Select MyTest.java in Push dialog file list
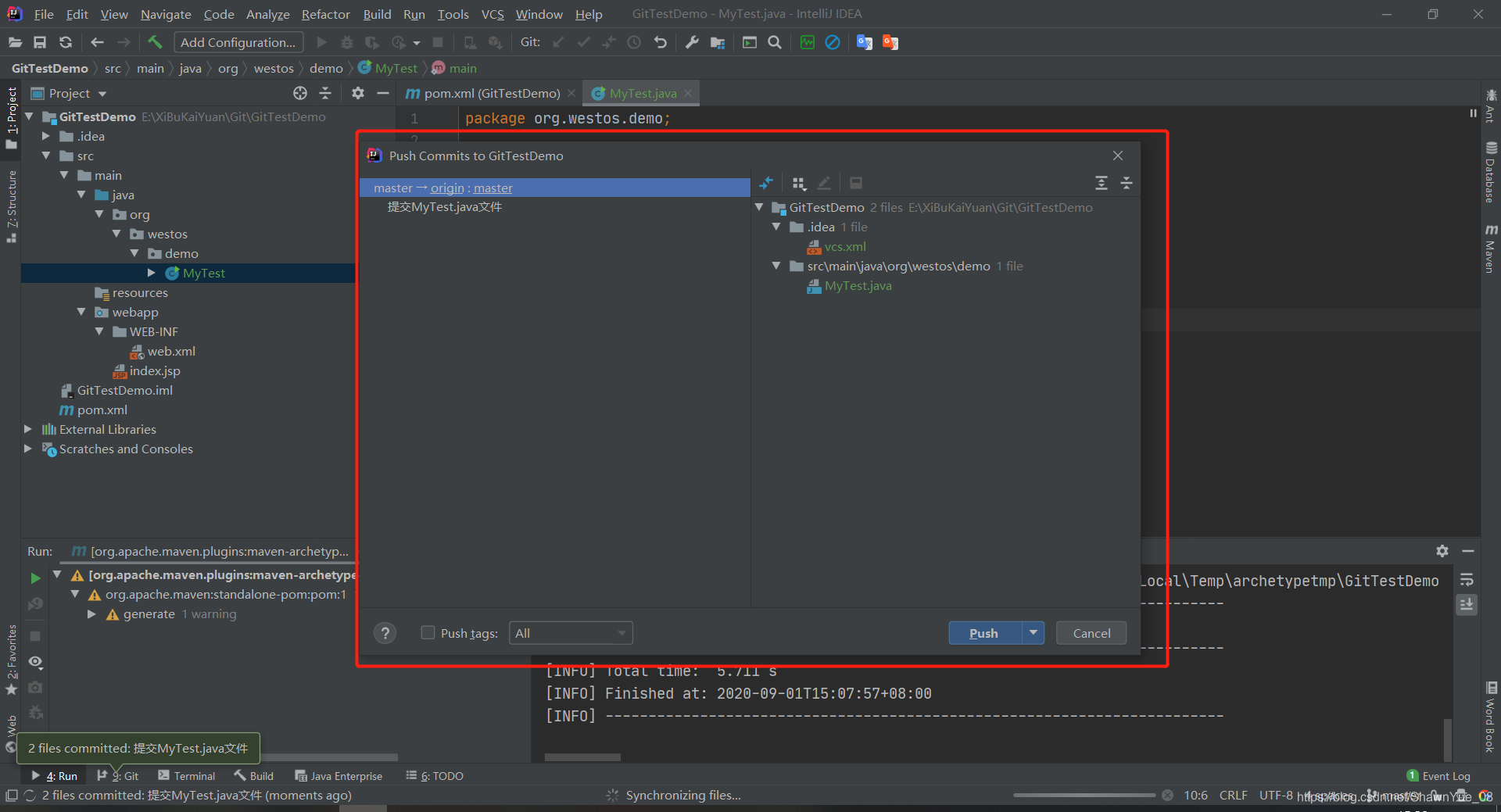The height and width of the screenshot is (812, 1501). (858, 285)
